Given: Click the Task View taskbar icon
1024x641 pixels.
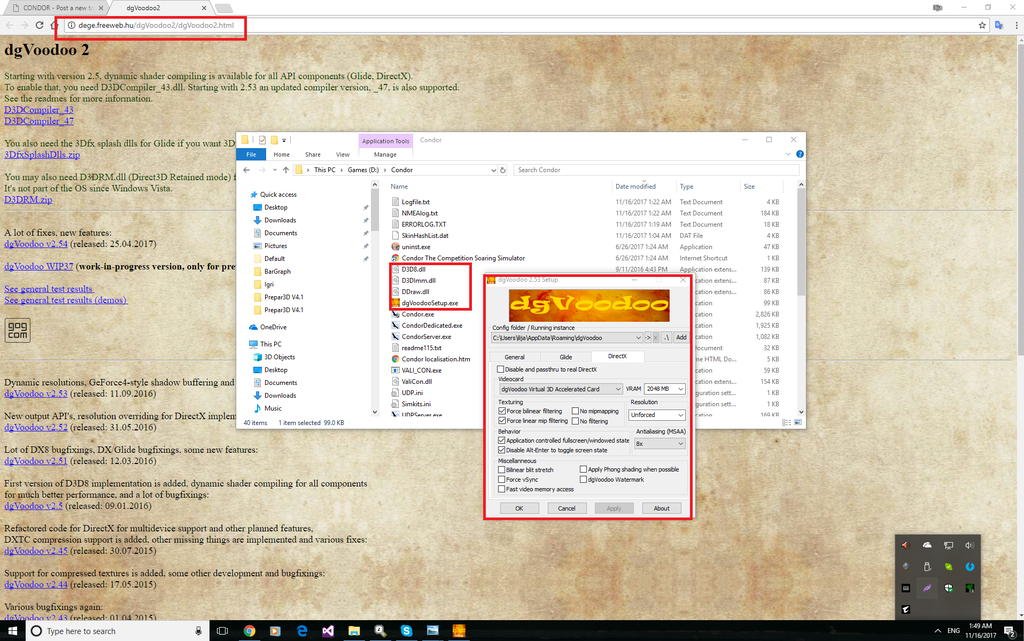Looking at the screenshot, I should (222, 631).
